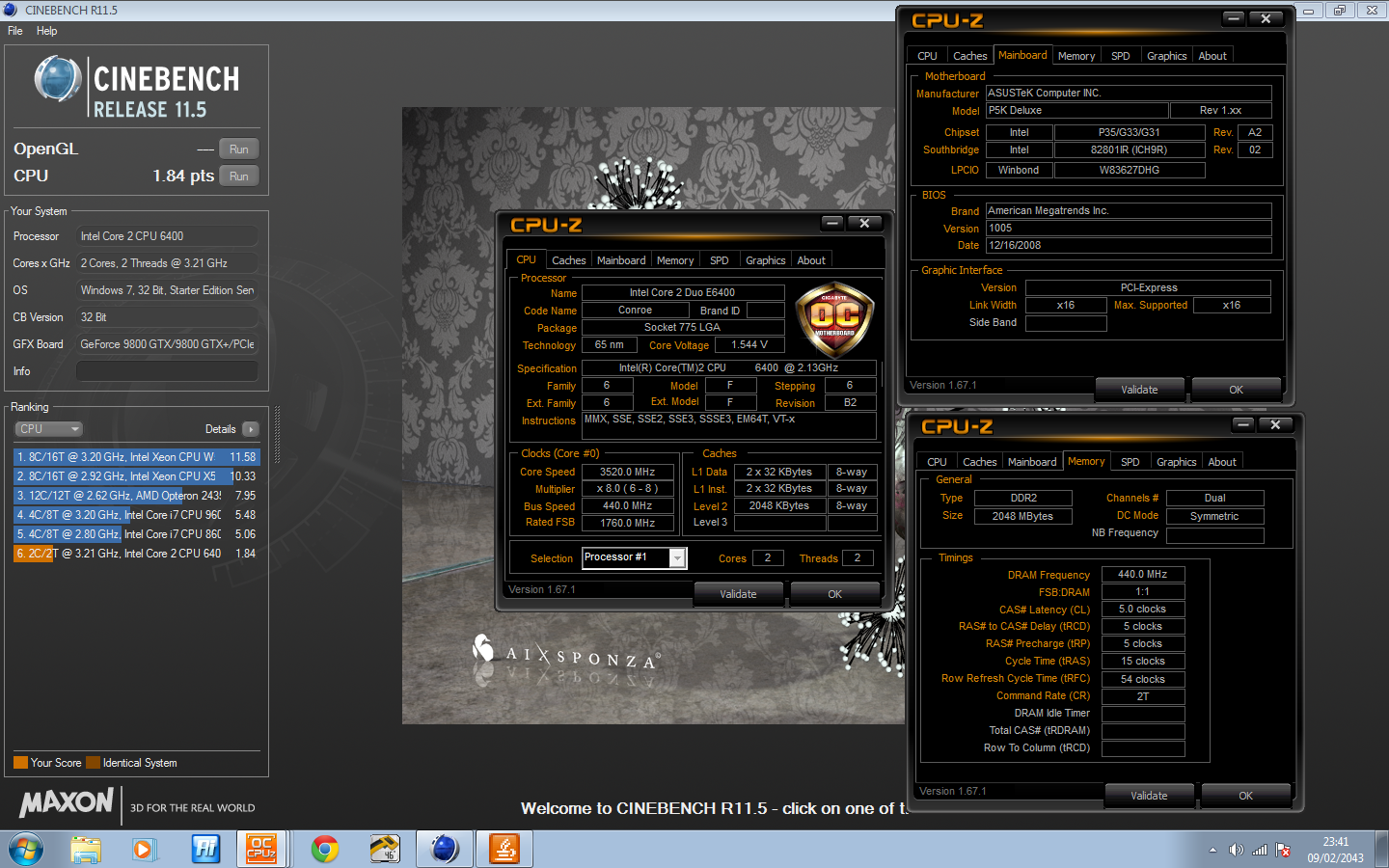Select ranking row 4C/8T @ 2.80 GHz i7
Screen dimensions: 1389x868
(x=136, y=534)
